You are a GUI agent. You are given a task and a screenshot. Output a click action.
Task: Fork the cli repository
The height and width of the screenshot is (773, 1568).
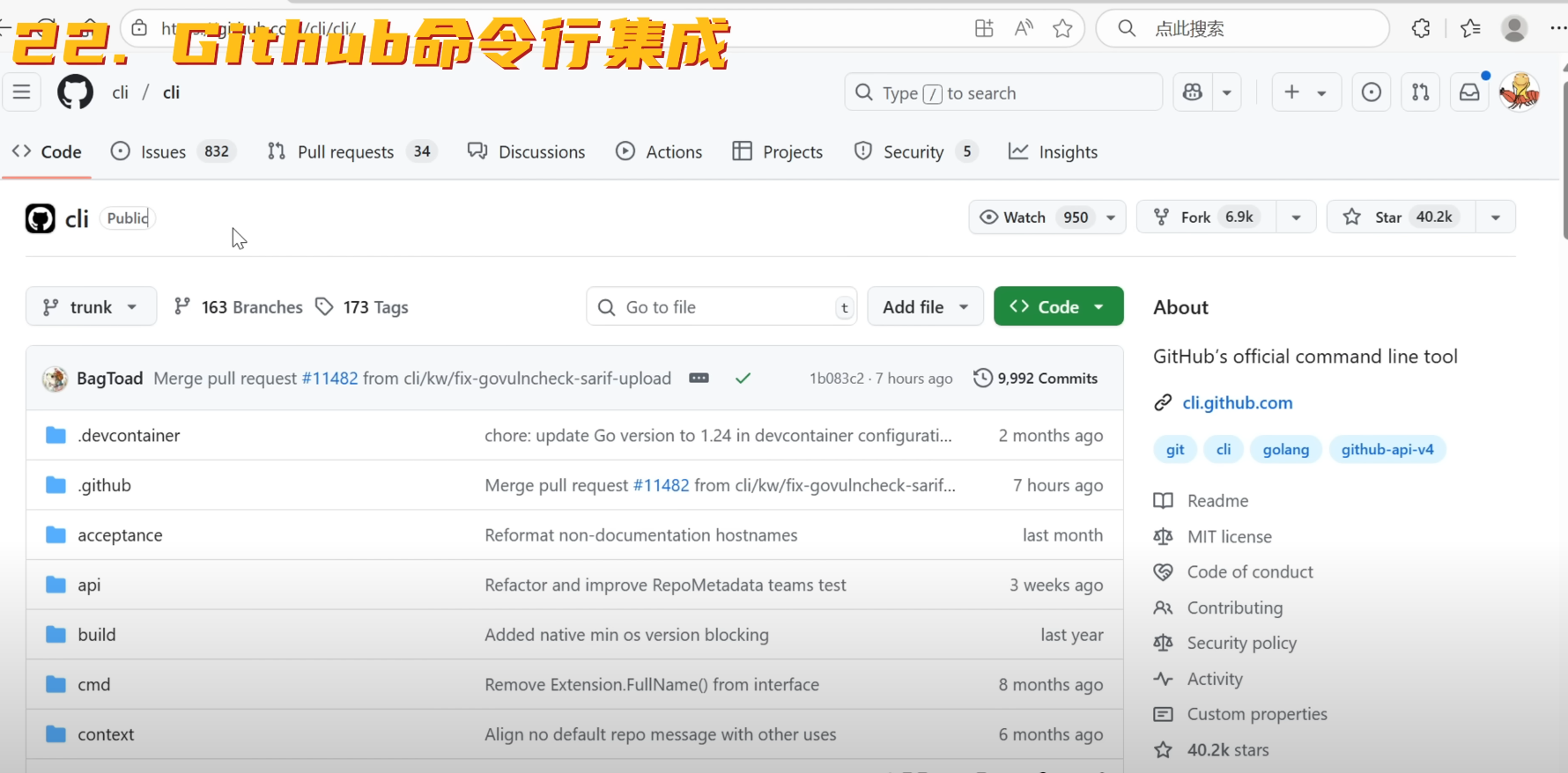coord(1206,217)
